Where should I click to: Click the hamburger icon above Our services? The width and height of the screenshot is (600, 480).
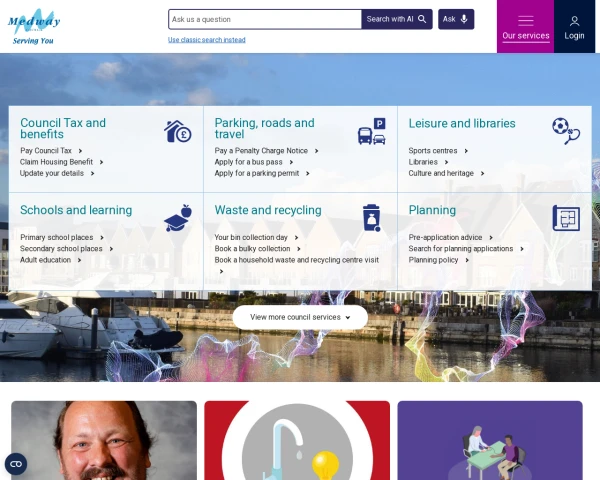click(x=526, y=21)
